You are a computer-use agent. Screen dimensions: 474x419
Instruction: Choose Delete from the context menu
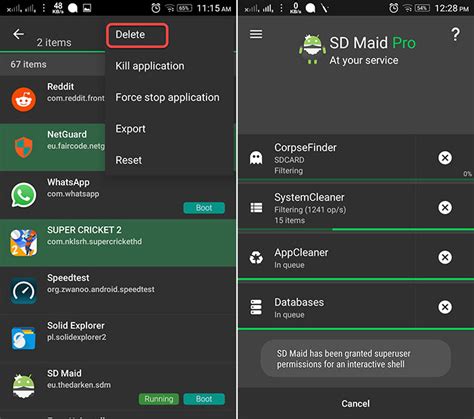pyautogui.click(x=137, y=35)
